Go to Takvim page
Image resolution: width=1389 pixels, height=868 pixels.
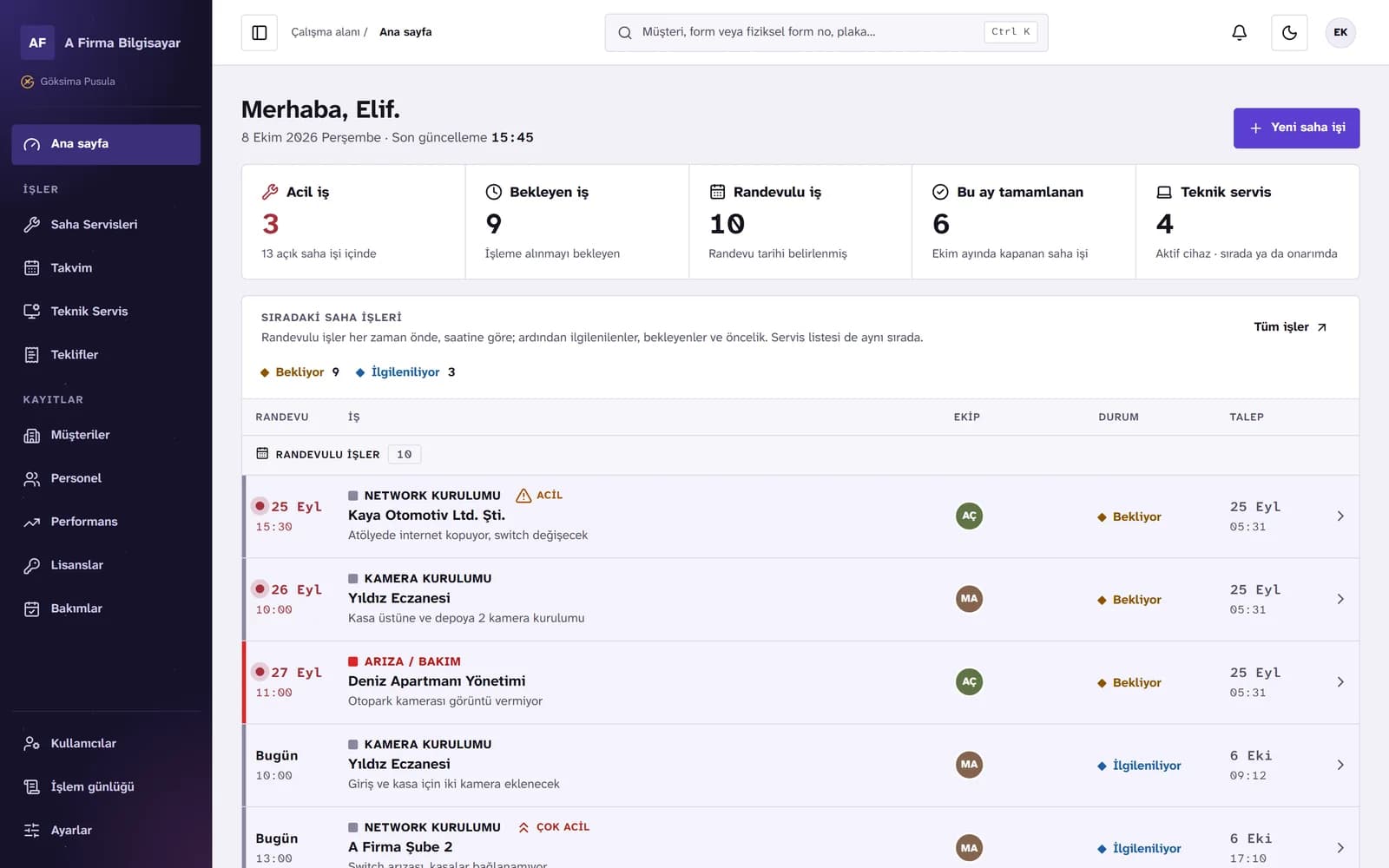pos(106,268)
